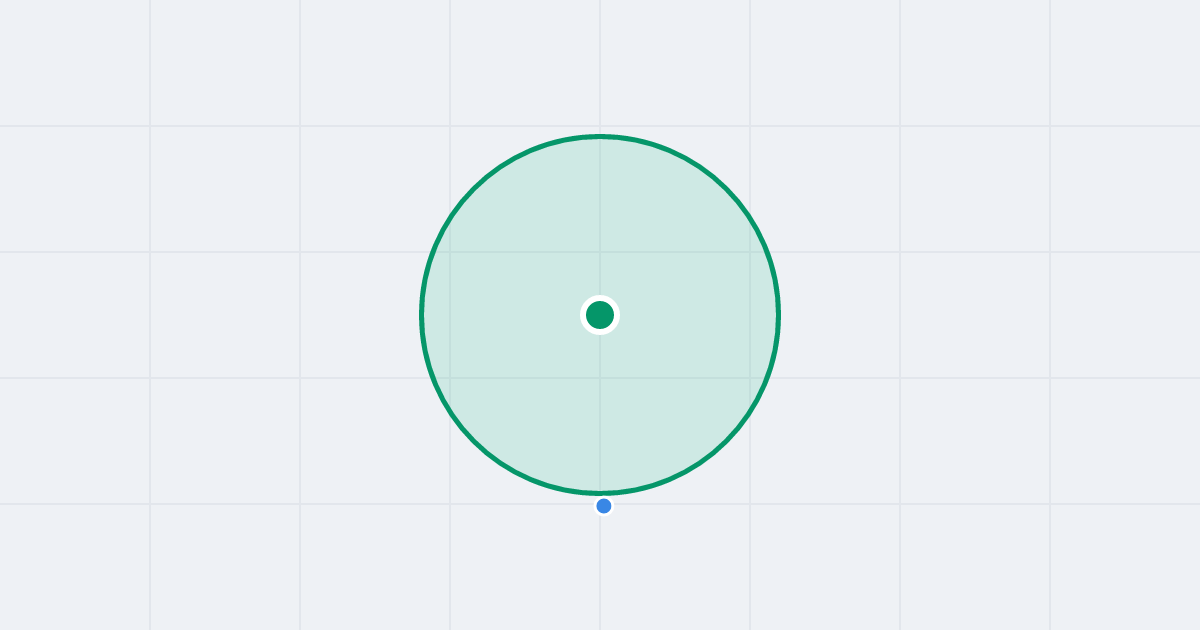Select the green center point of the circle
The width and height of the screenshot is (1200, 630).
600,315
